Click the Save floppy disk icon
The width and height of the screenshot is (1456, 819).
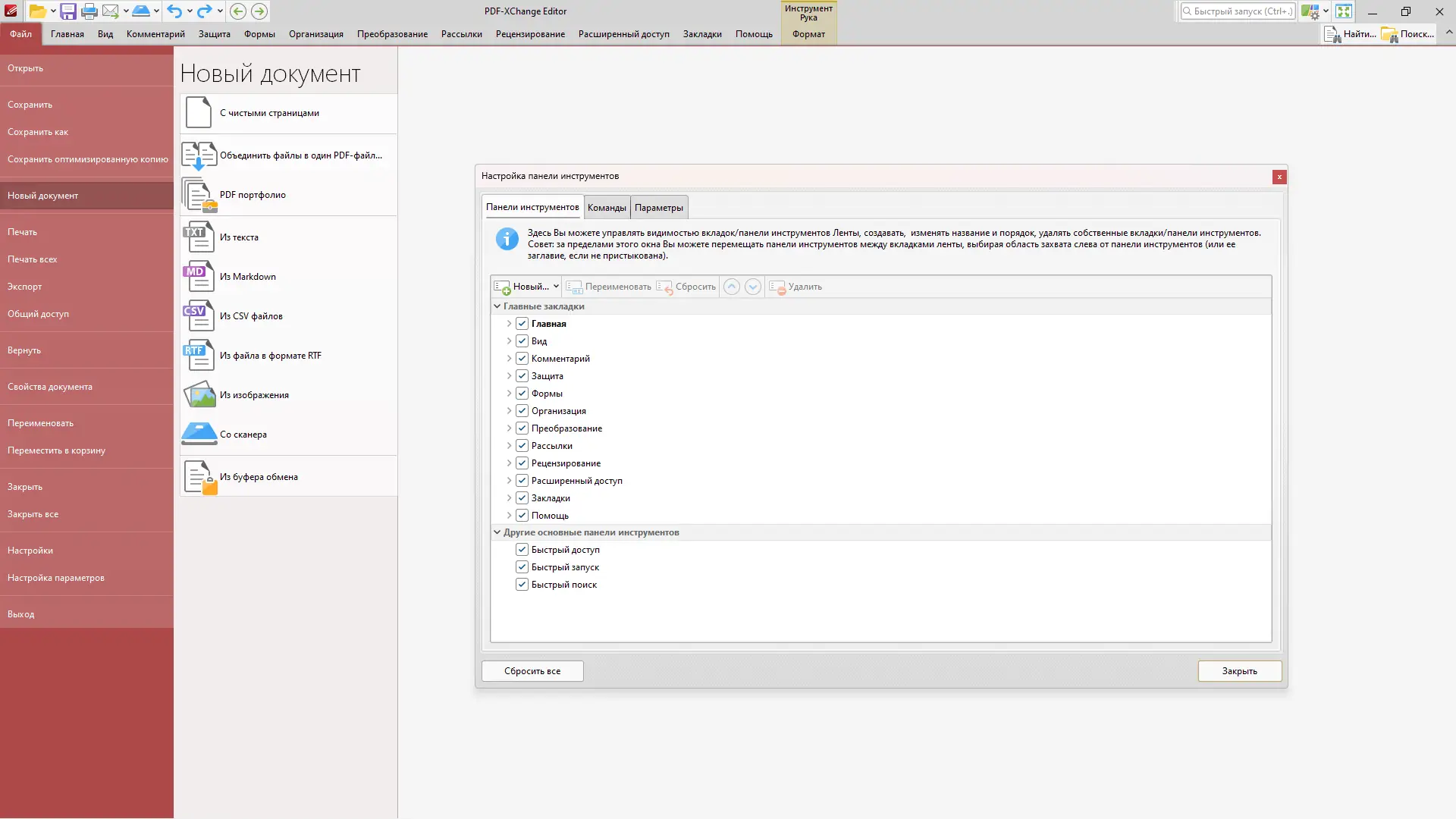(x=68, y=11)
